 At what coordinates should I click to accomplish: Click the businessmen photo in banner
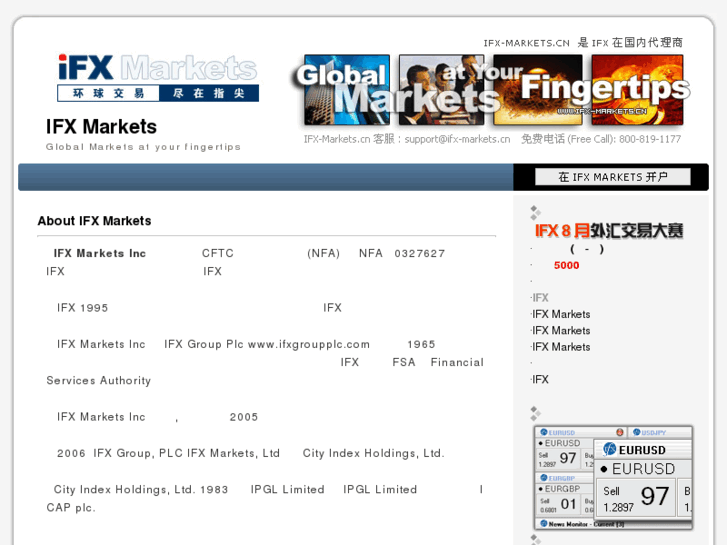441,90
